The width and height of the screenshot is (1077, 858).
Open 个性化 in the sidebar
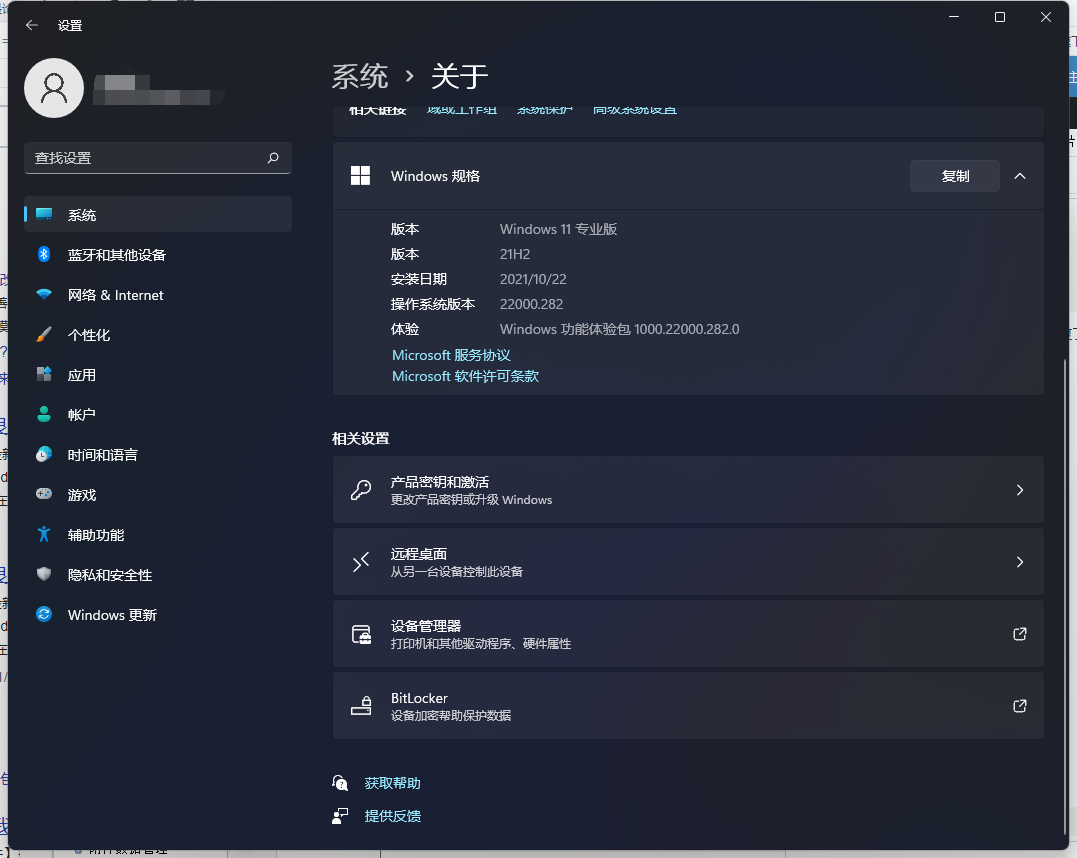157,335
